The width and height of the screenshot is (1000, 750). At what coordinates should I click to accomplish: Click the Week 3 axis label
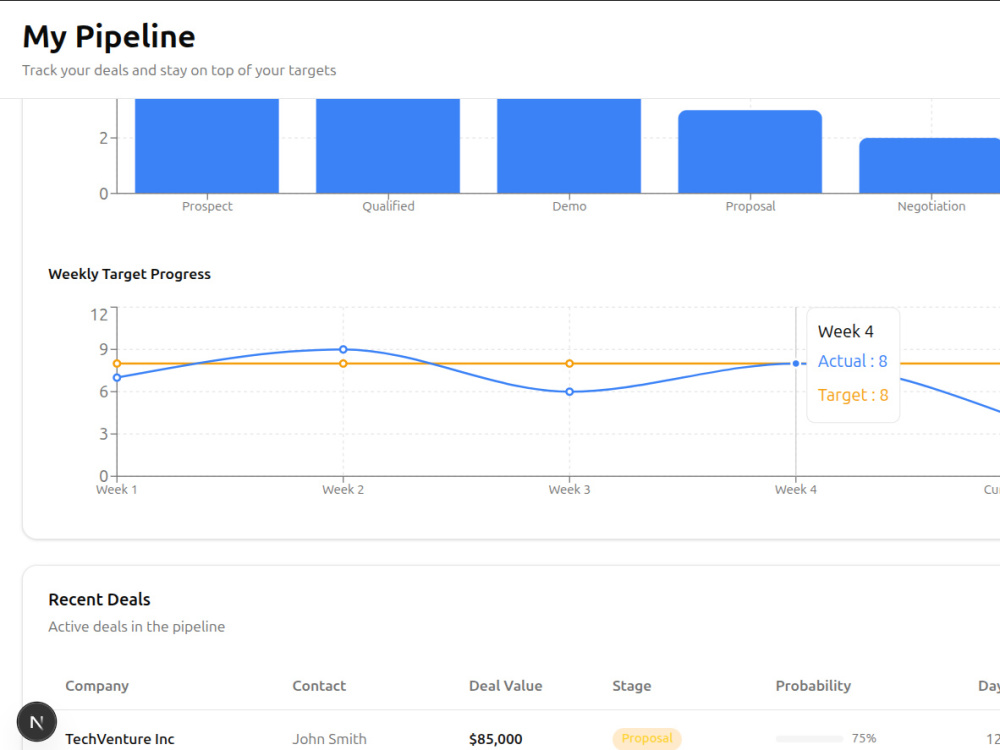pyautogui.click(x=570, y=490)
